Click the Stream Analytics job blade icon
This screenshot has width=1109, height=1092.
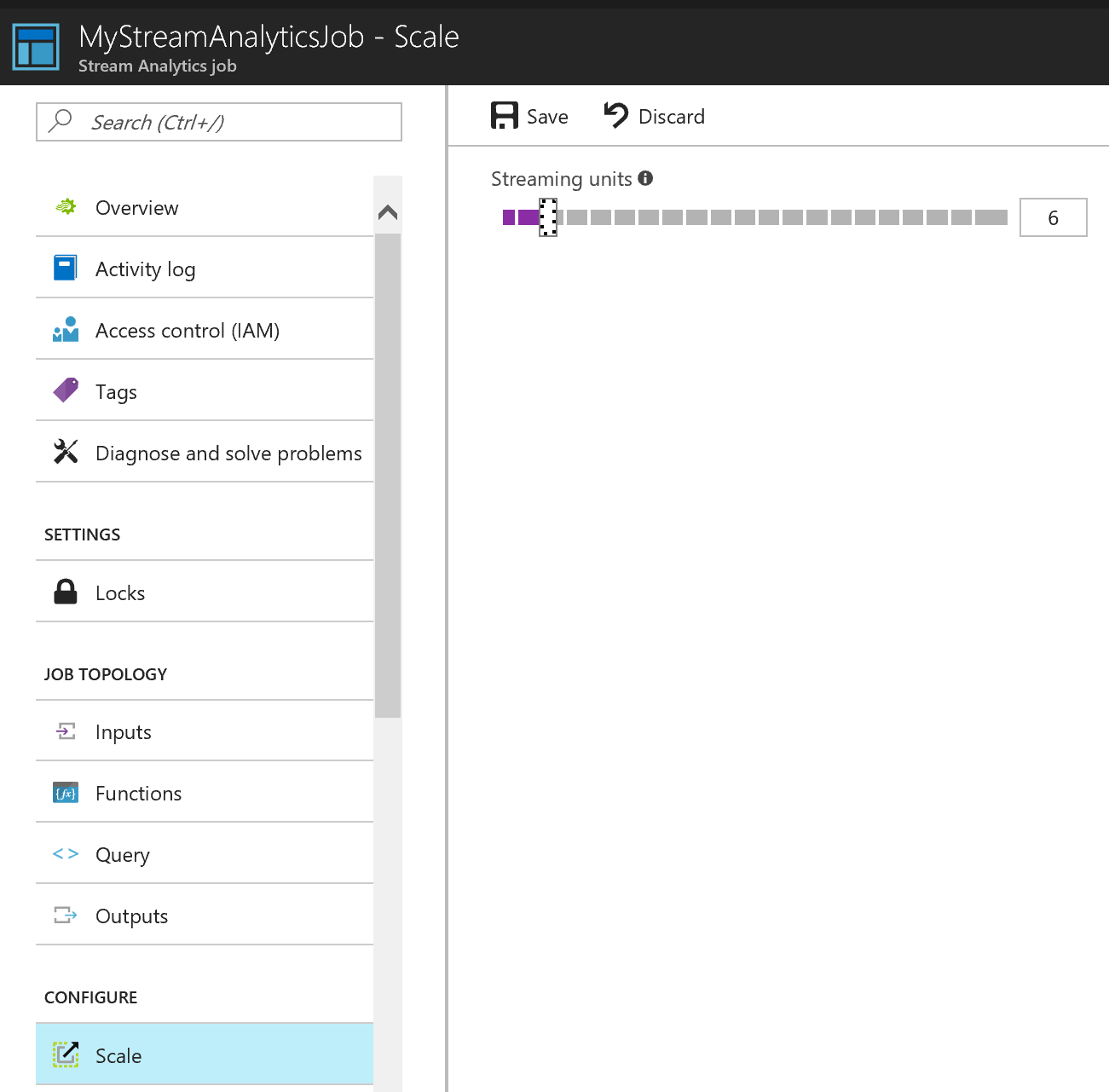(x=36, y=46)
